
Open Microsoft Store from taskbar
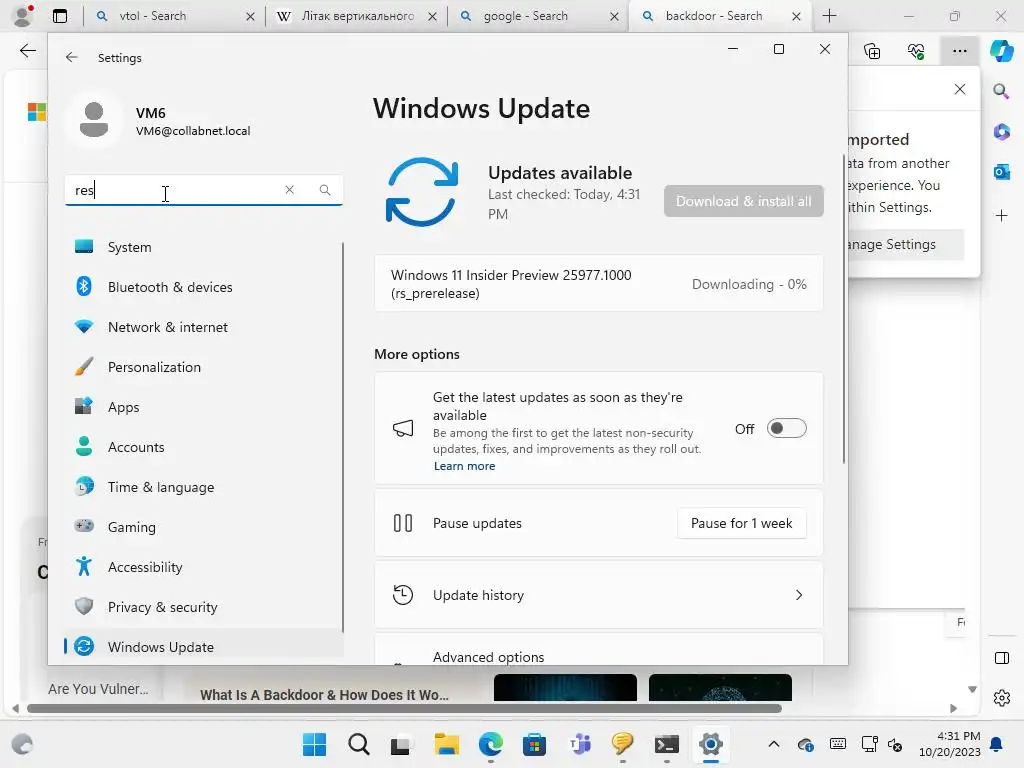click(x=534, y=744)
